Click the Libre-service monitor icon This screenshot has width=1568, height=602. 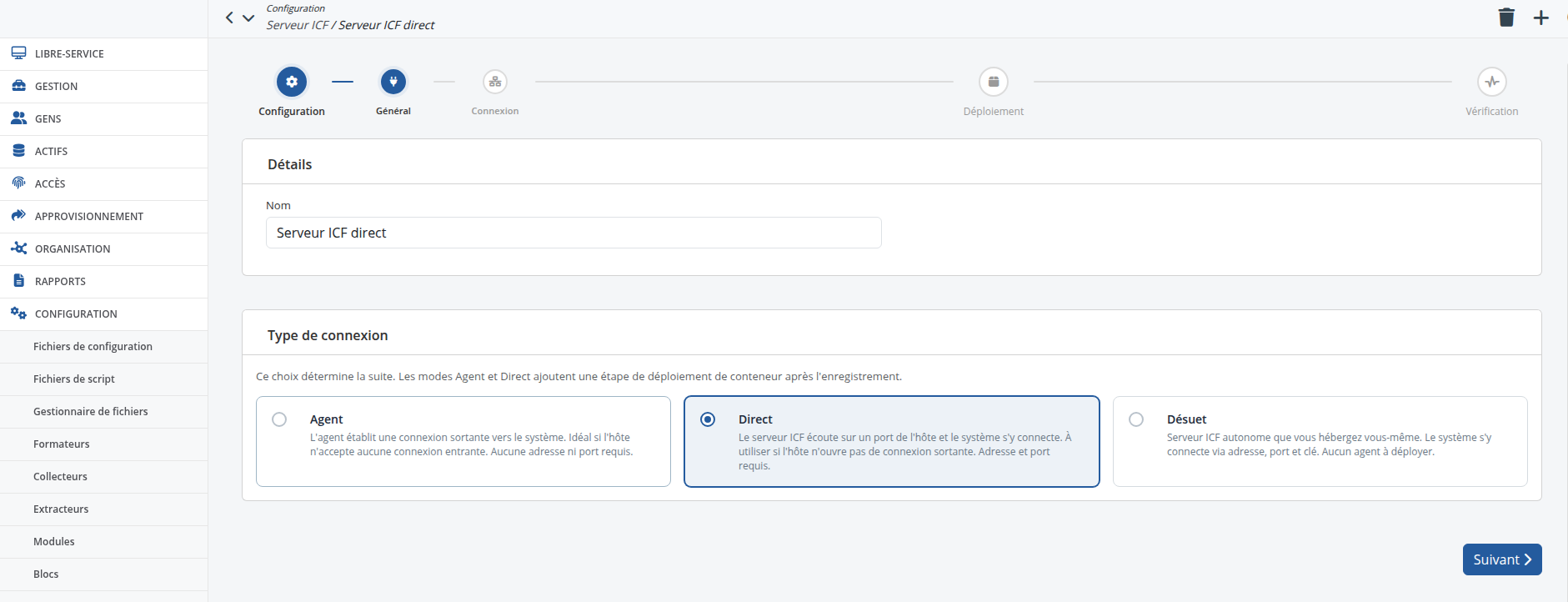18,53
